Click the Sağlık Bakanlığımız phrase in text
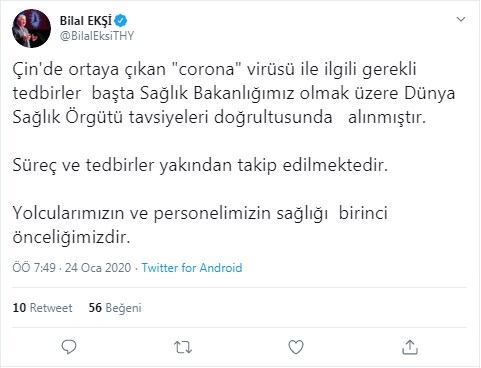 pos(217,94)
